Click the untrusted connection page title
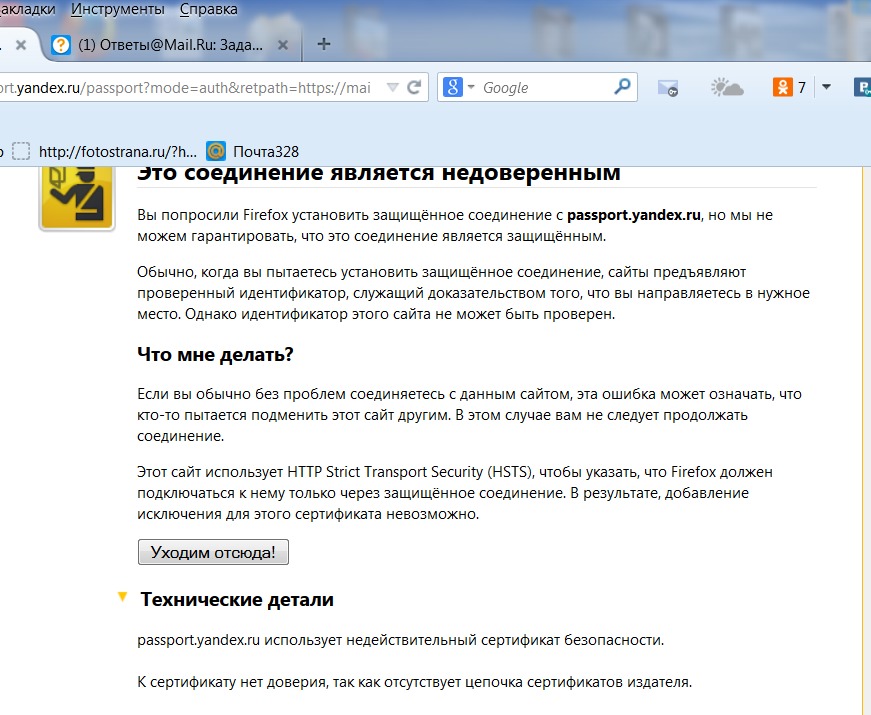This screenshot has height=715, width=871. (x=379, y=173)
